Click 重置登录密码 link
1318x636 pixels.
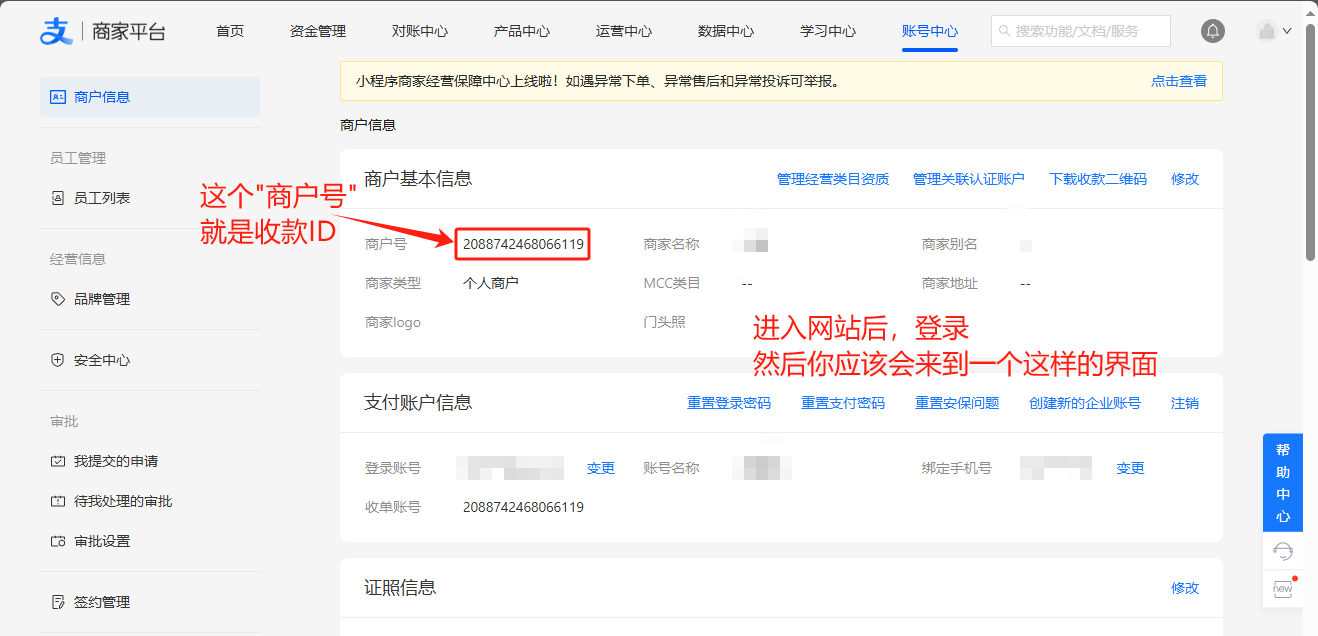coord(728,403)
